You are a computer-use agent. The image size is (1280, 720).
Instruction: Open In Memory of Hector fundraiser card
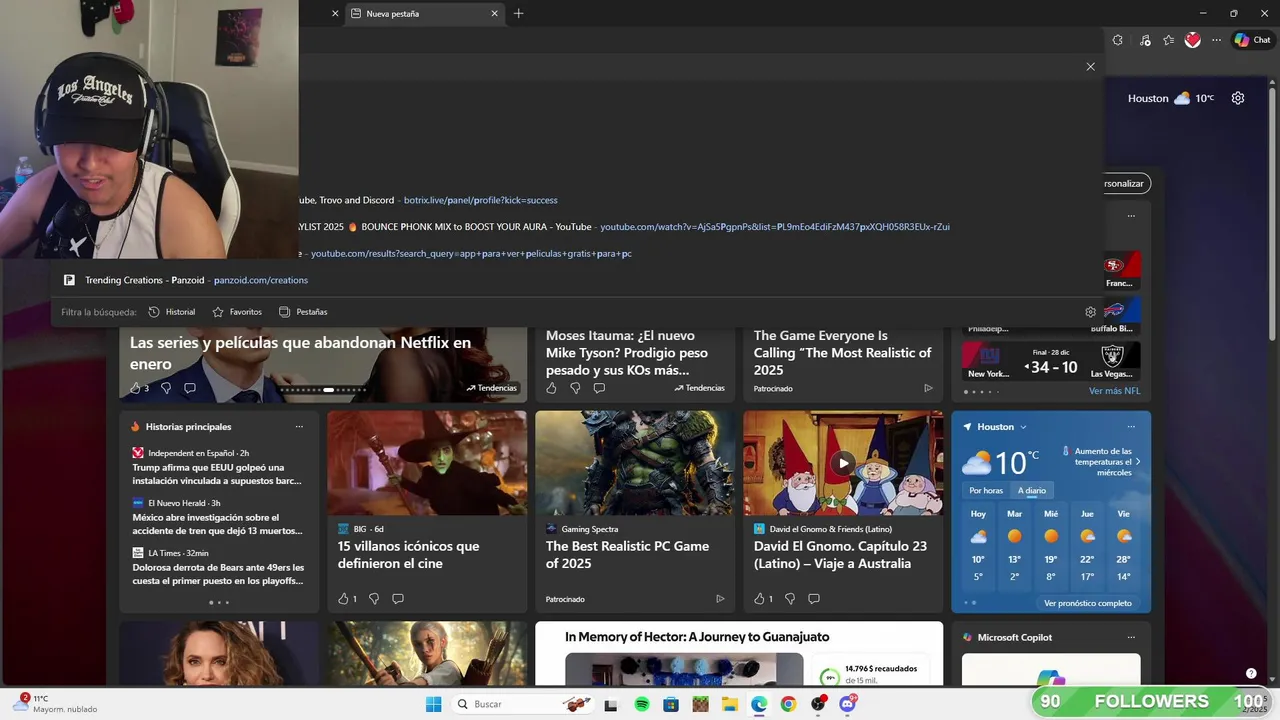click(739, 654)
